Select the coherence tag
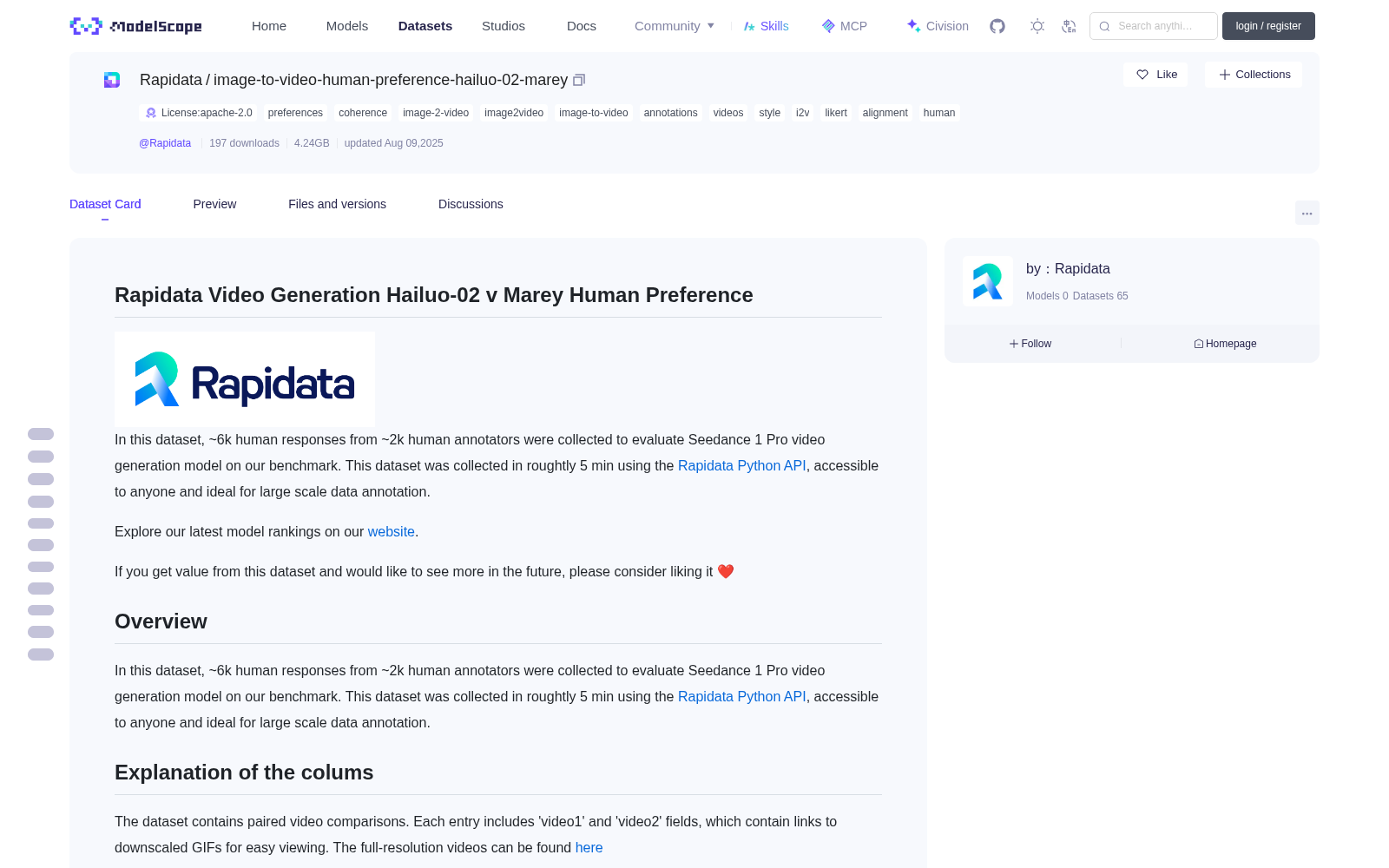 [x=363, y=113]
